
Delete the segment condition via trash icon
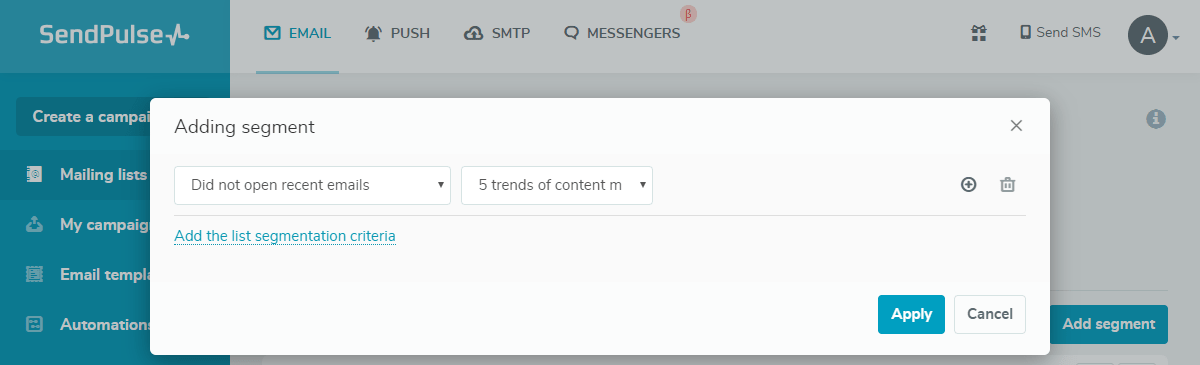coord(1008,185)
